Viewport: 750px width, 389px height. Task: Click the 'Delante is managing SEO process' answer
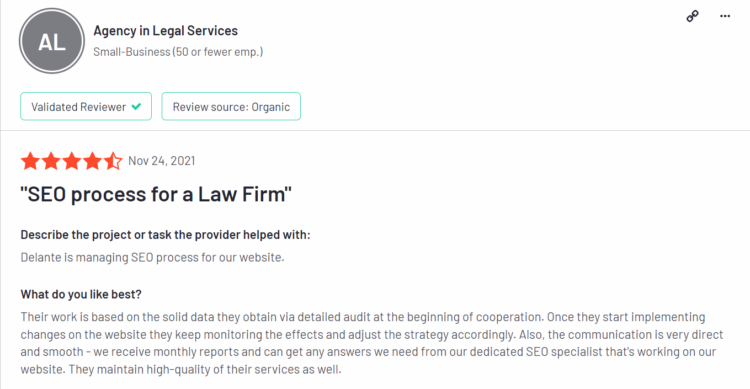coord(153,257)
